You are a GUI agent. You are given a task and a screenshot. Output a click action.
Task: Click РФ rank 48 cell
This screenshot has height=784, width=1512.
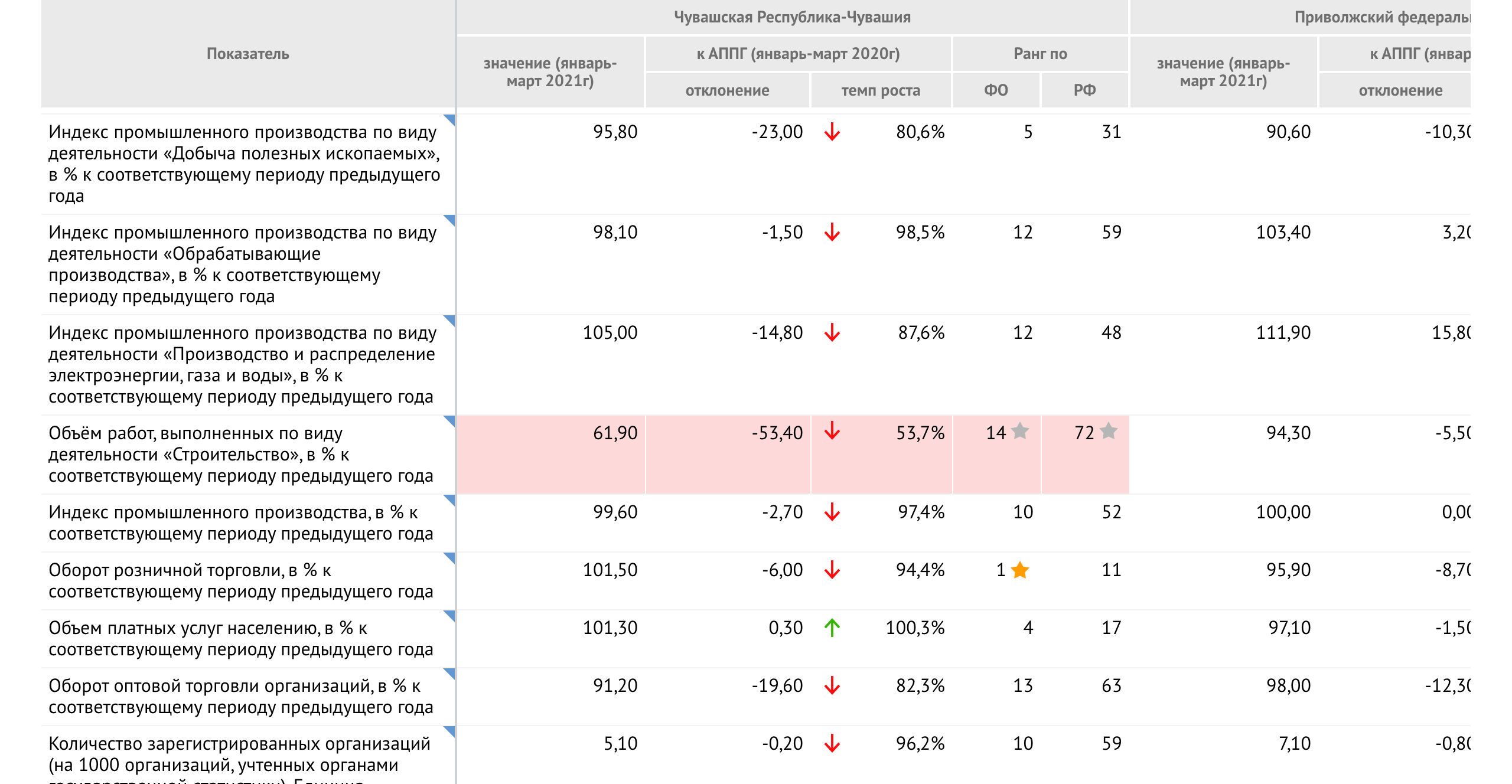(1085, 364)
